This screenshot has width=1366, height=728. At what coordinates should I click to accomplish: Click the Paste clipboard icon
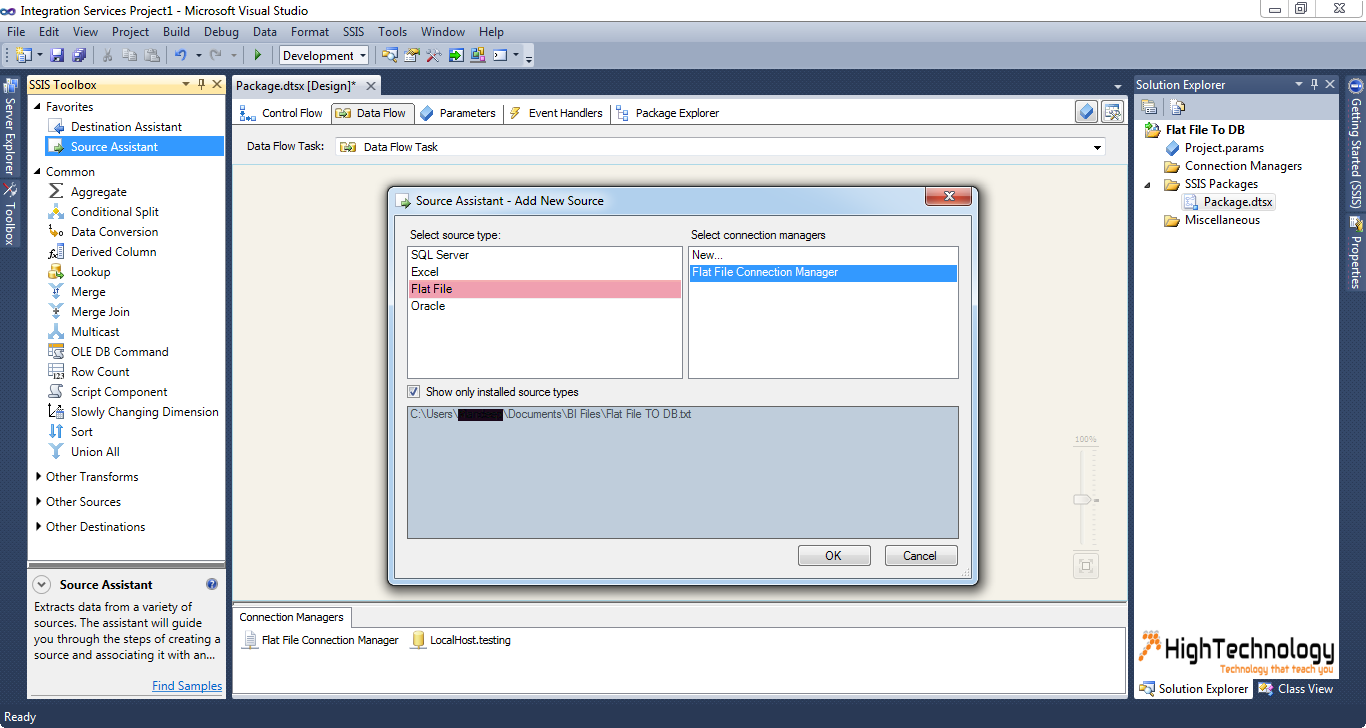[x=152, y=55]
